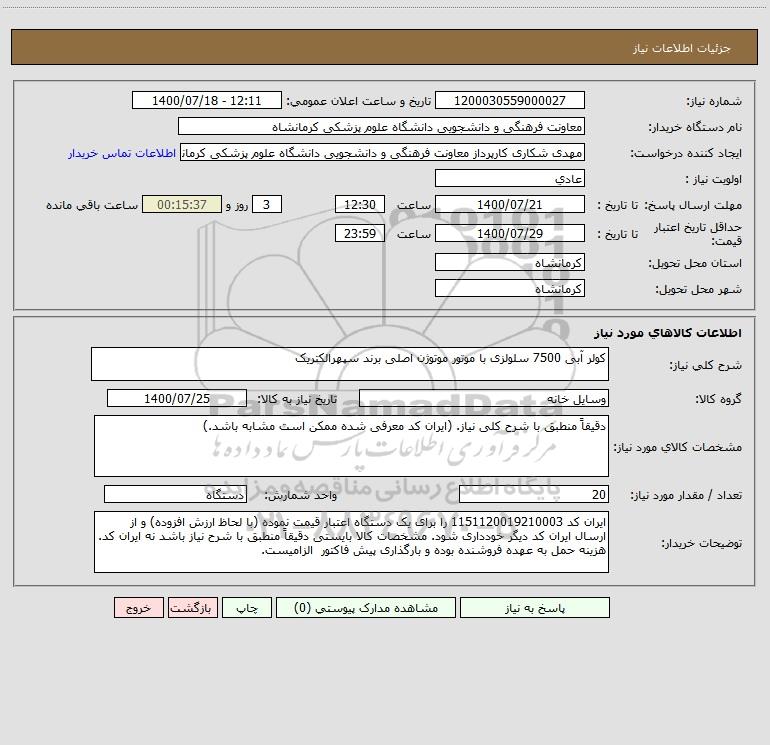Click the label مهلت ارسال پاسخ
Viewport: 770px width, 745px height.
click(693, 205)
